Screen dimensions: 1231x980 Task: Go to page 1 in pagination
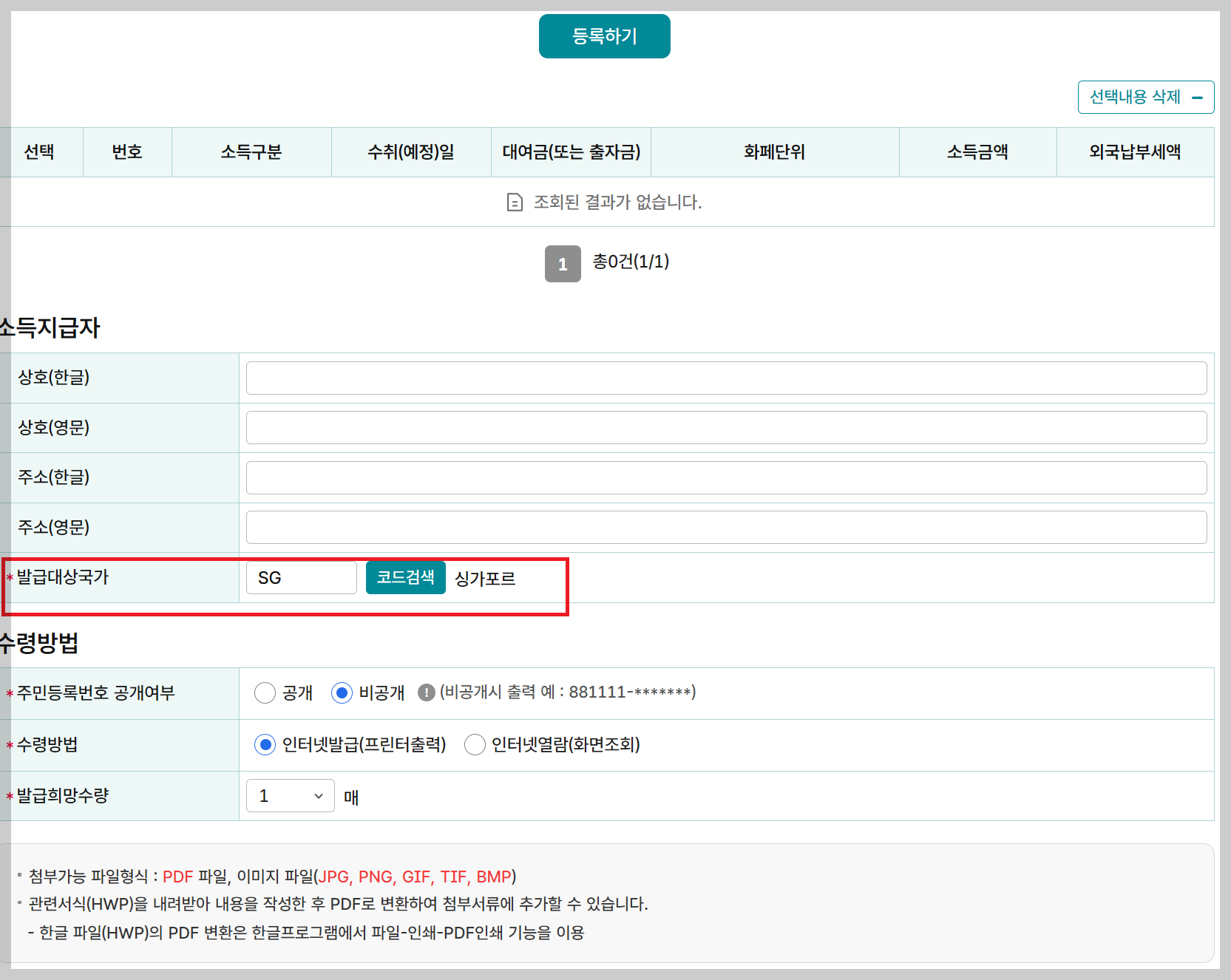(563, 264)
